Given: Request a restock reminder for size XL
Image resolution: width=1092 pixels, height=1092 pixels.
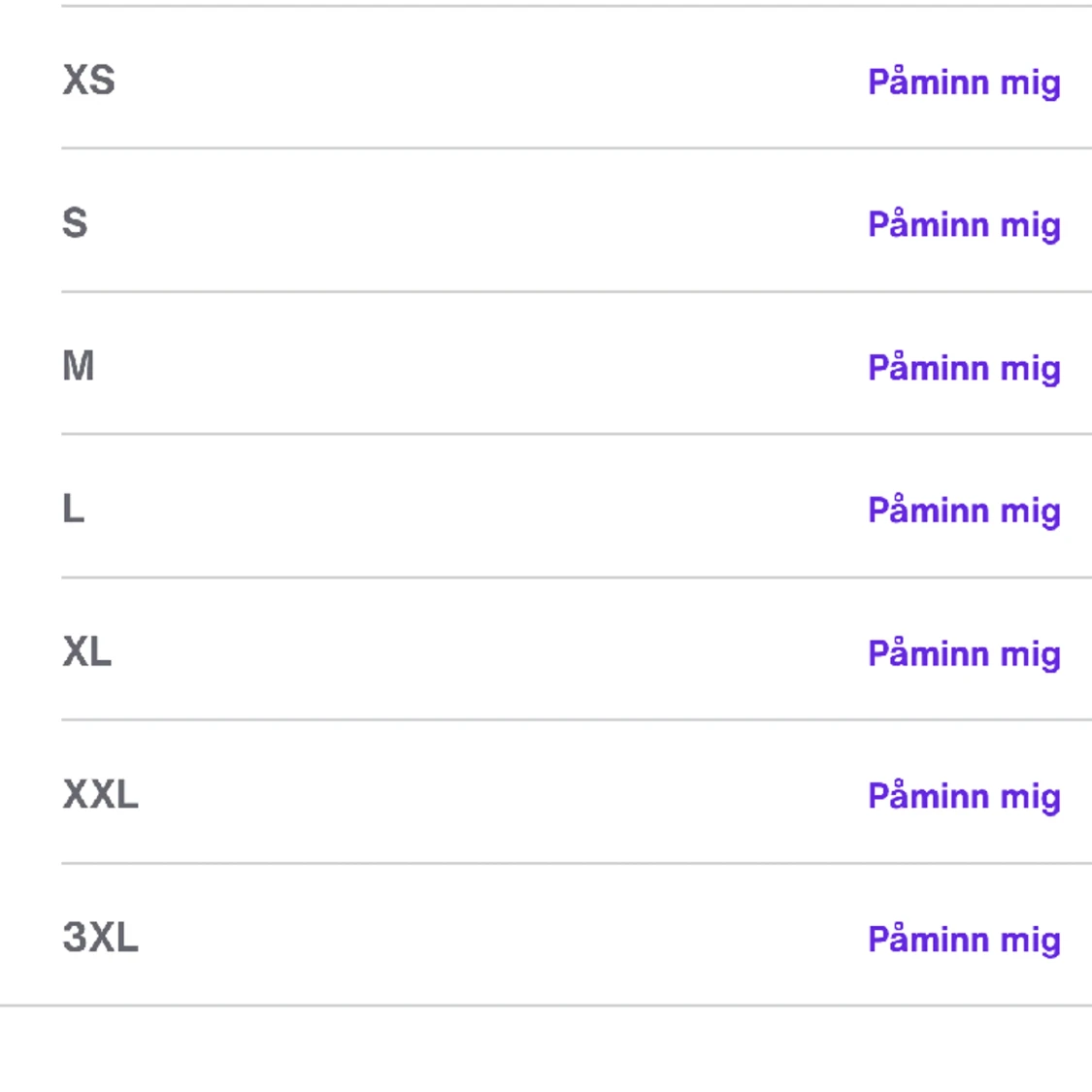Looking at the screenshot, I should coord(963,654).
